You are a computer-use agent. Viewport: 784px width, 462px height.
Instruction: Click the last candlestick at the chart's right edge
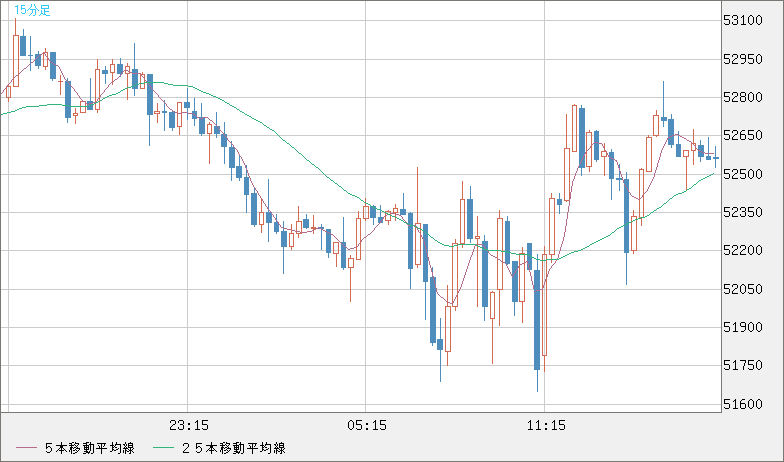[x=716, y=158]
